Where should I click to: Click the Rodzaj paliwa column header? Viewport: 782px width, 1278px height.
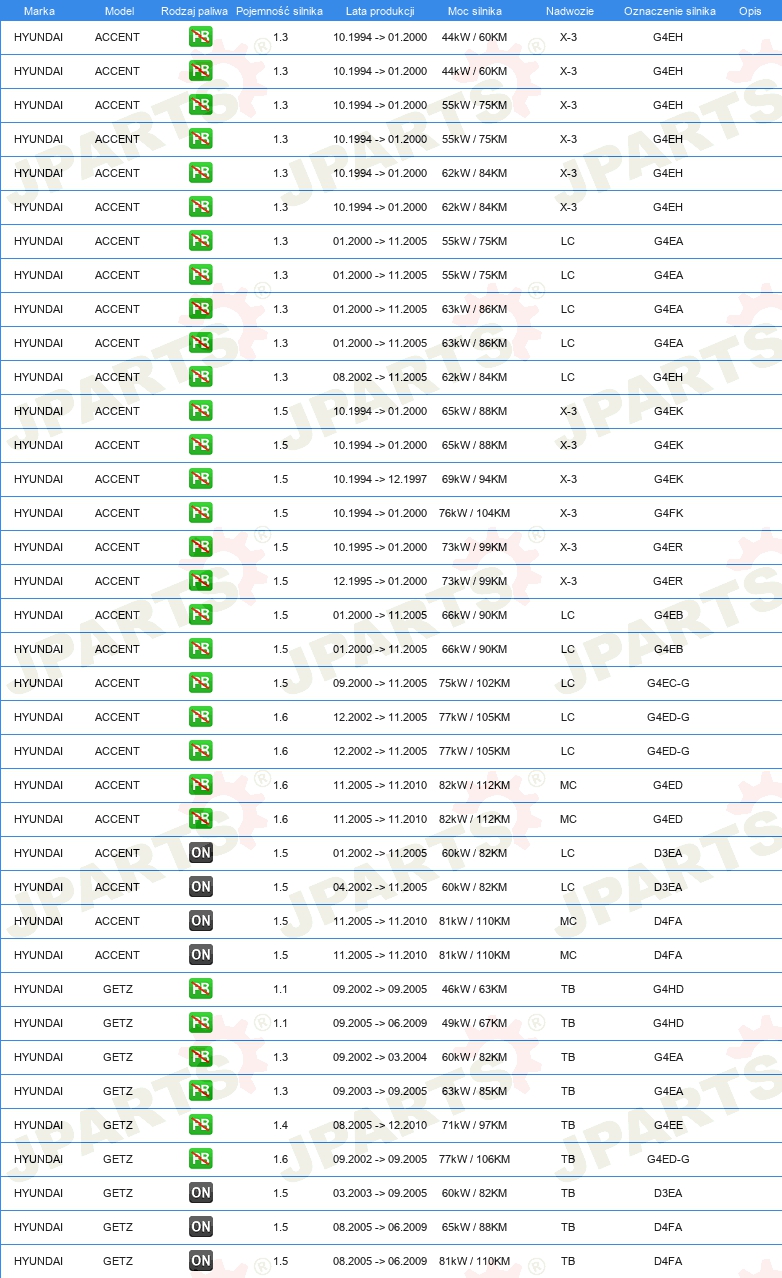point(194,11)
